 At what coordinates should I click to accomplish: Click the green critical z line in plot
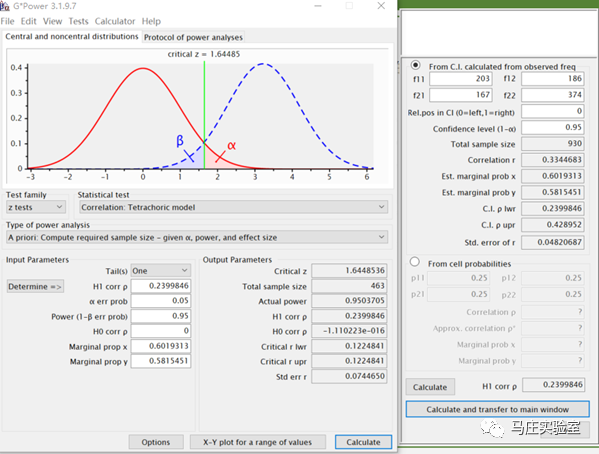[x=204, y=115]
